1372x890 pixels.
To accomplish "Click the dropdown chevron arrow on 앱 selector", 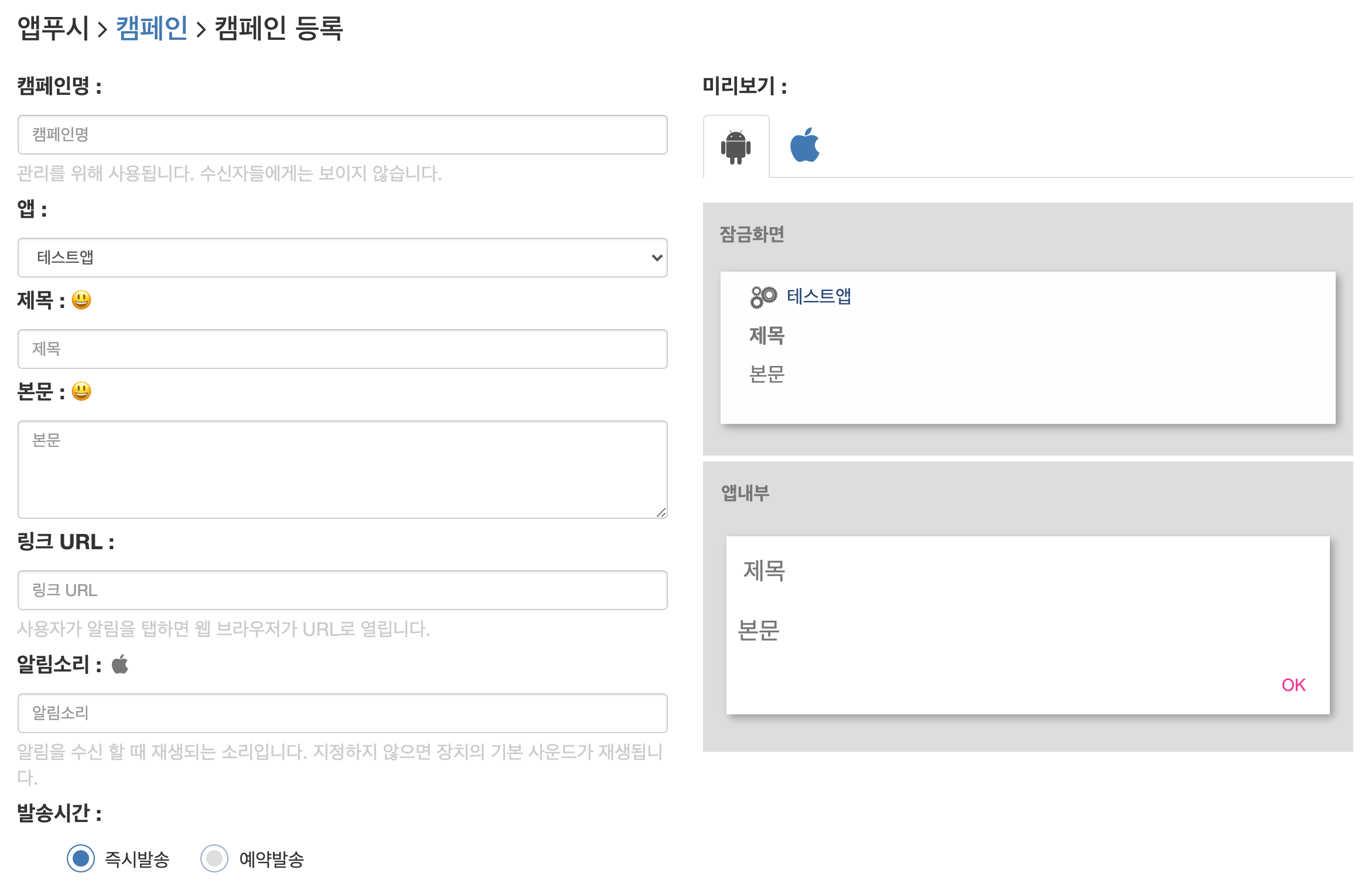I will click(657, 258).
